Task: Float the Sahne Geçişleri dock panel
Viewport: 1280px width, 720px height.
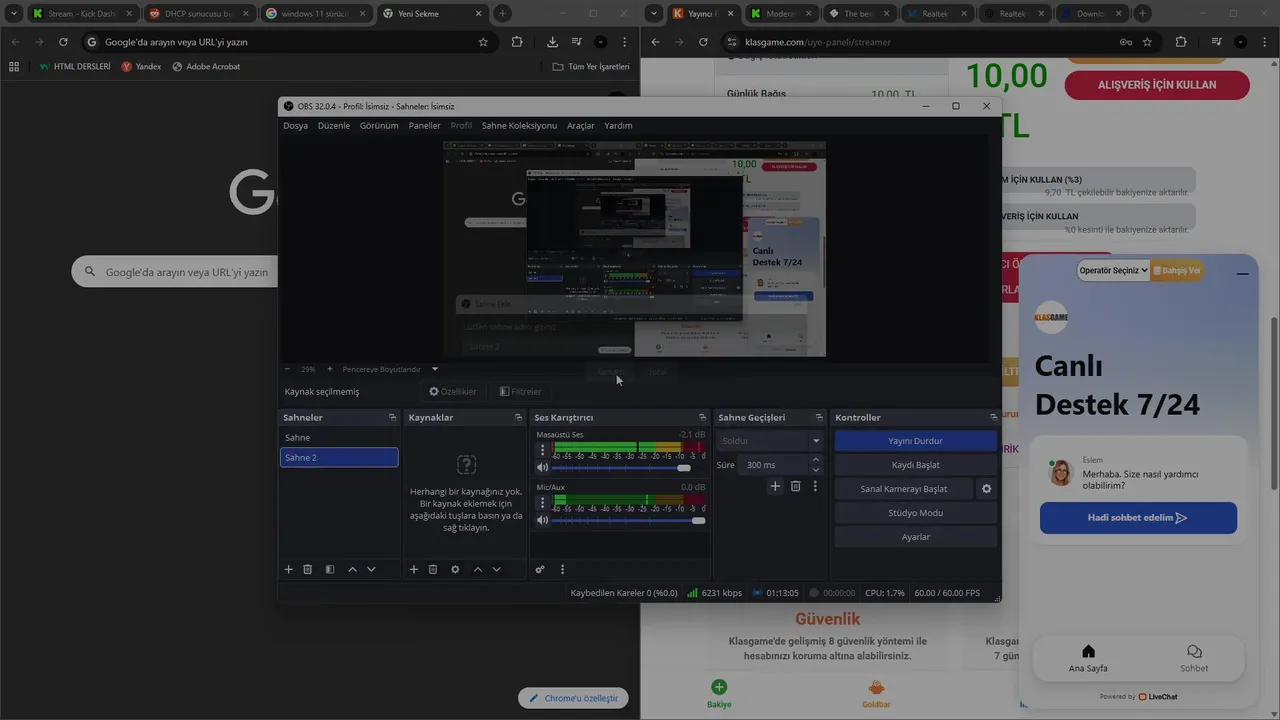Action: click(822, 417)
